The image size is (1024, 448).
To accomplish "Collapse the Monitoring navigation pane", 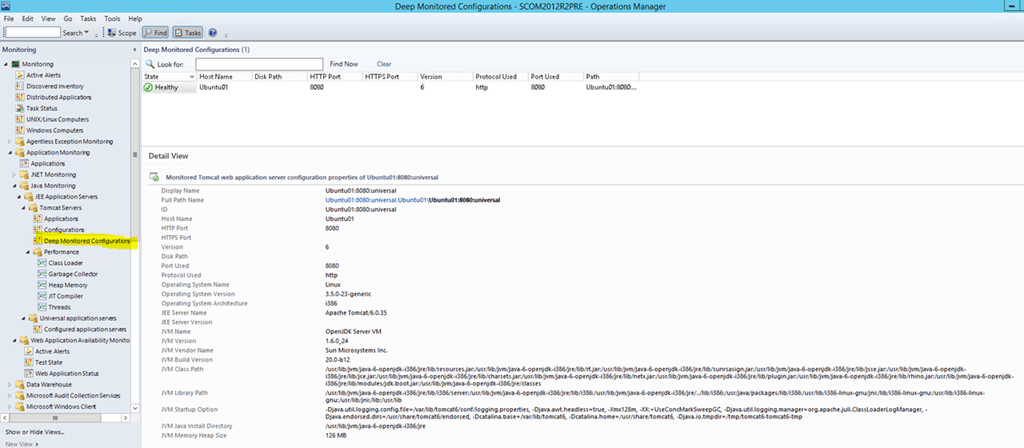I will click(135, 50).
